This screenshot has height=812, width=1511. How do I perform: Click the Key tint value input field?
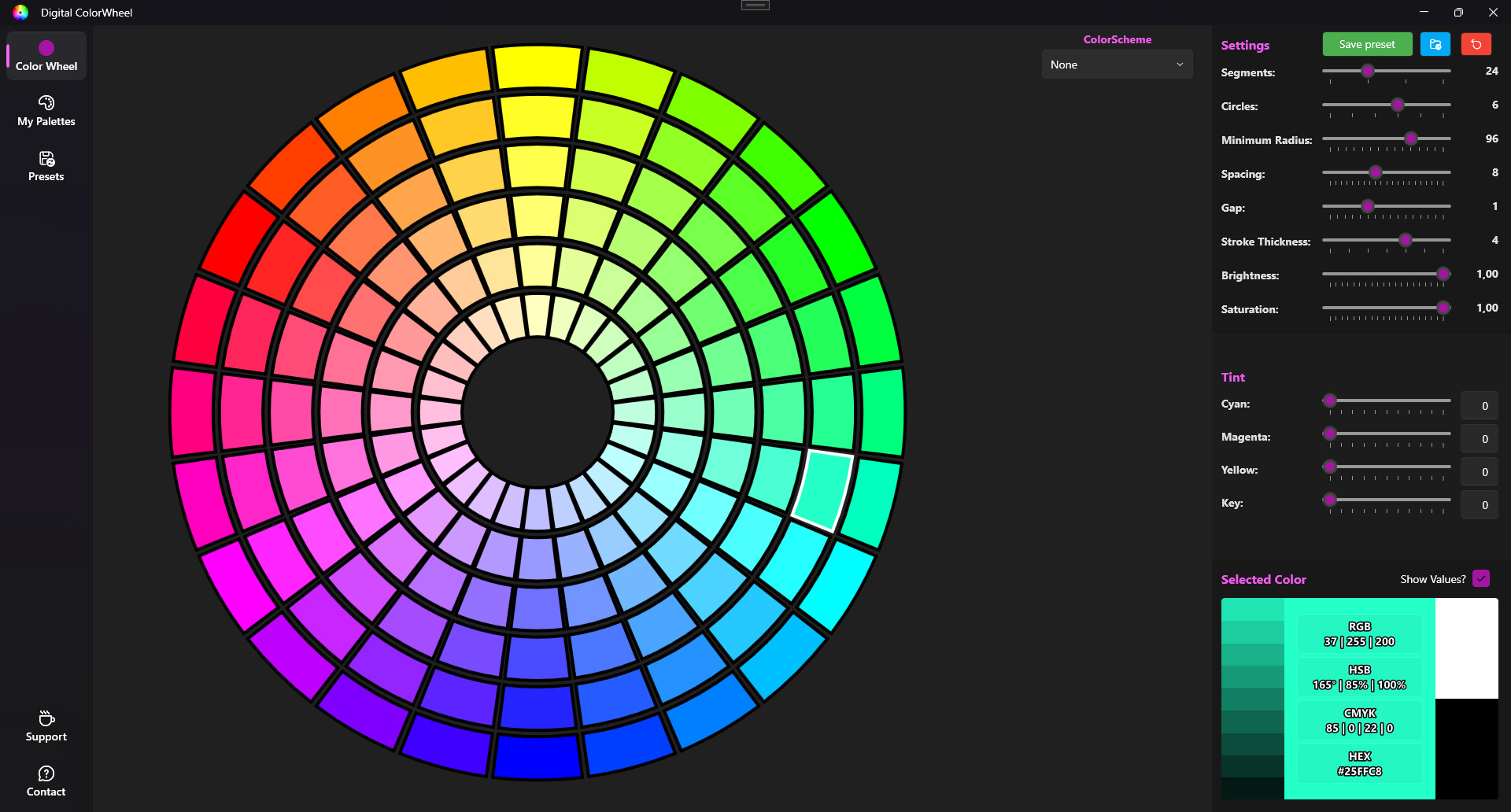[1480, 504]
